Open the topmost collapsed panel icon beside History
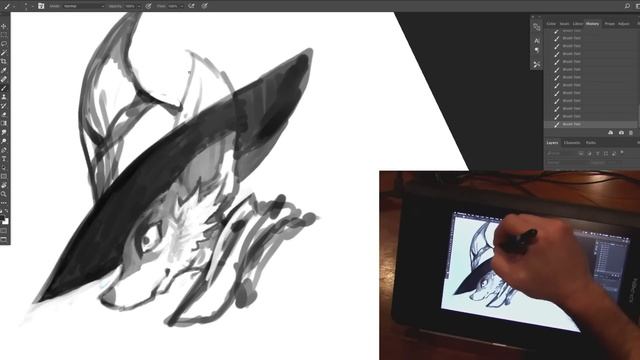The width and height of the screenshot is (640, 360). coord(537,27)
